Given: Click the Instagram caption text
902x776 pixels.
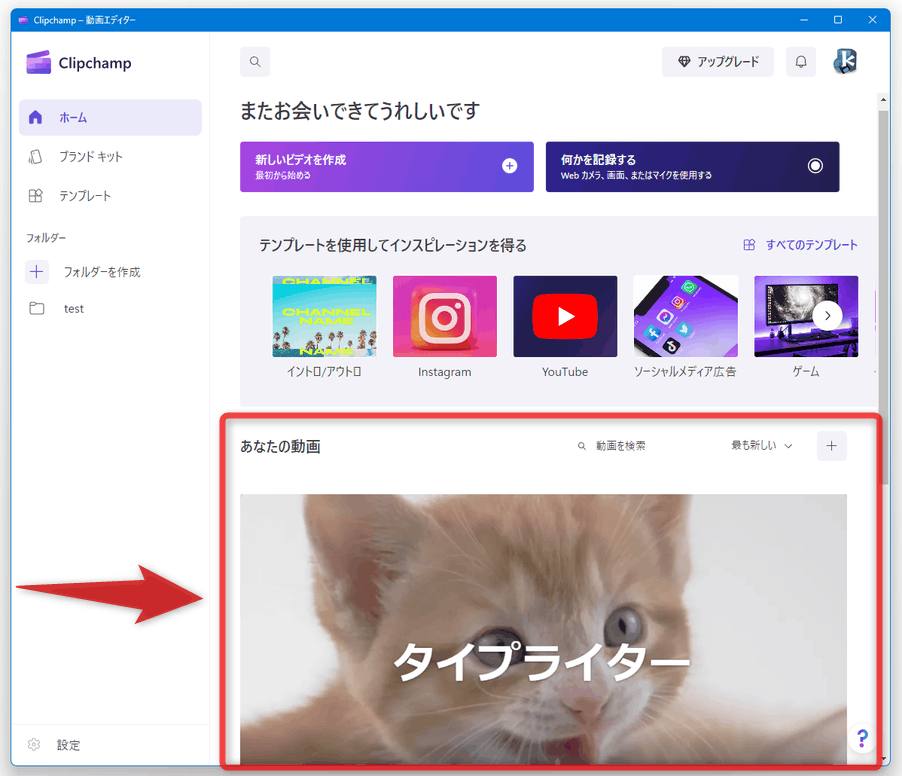Looking at the screenshot, I should 445,372.
